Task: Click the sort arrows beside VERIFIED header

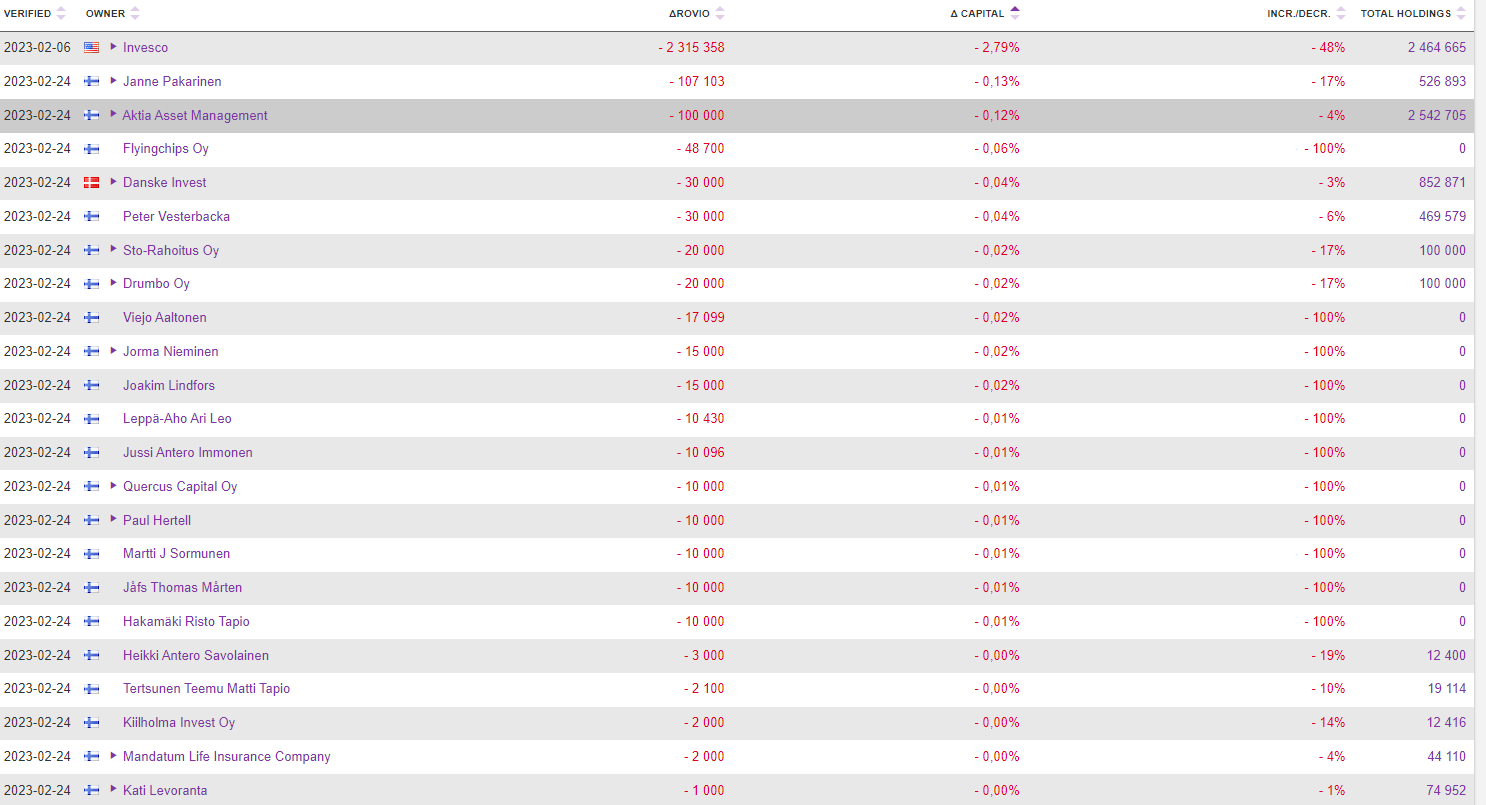Action: point(61,13)
